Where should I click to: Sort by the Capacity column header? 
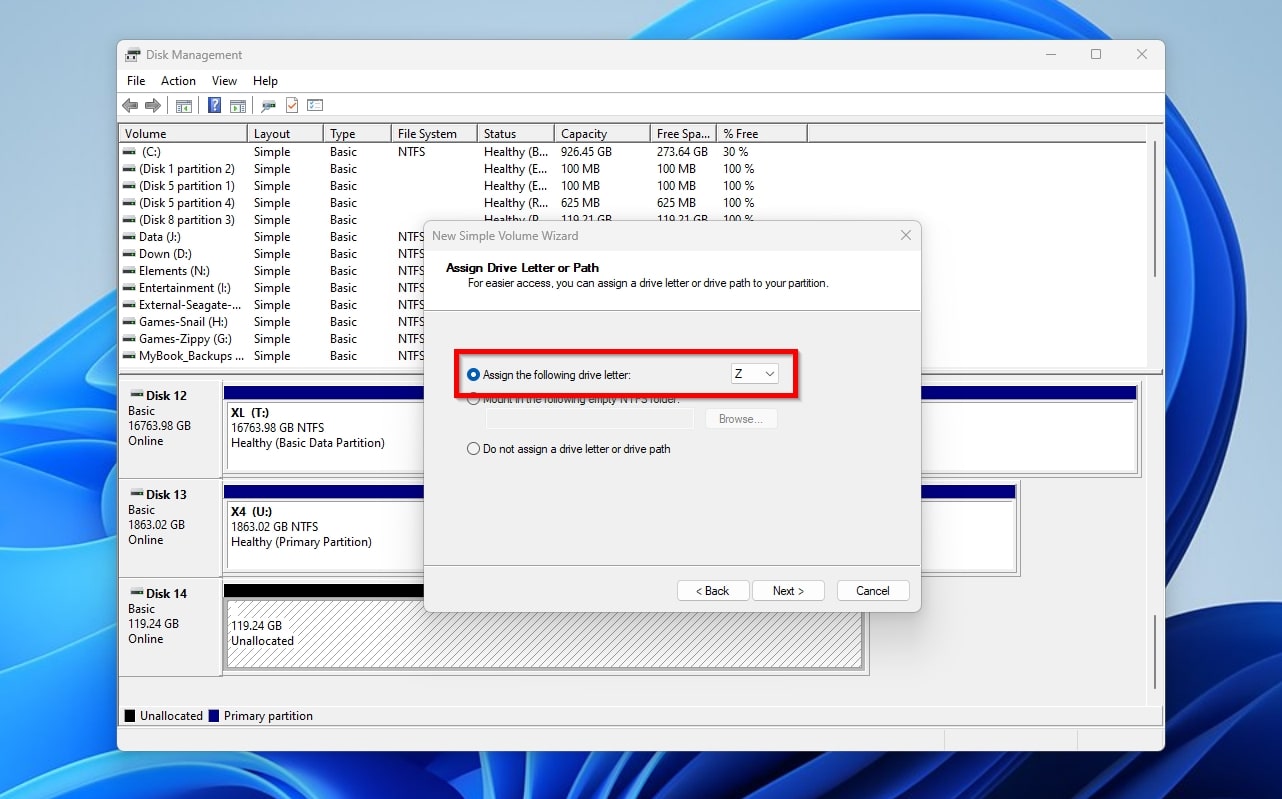[603, 133]
